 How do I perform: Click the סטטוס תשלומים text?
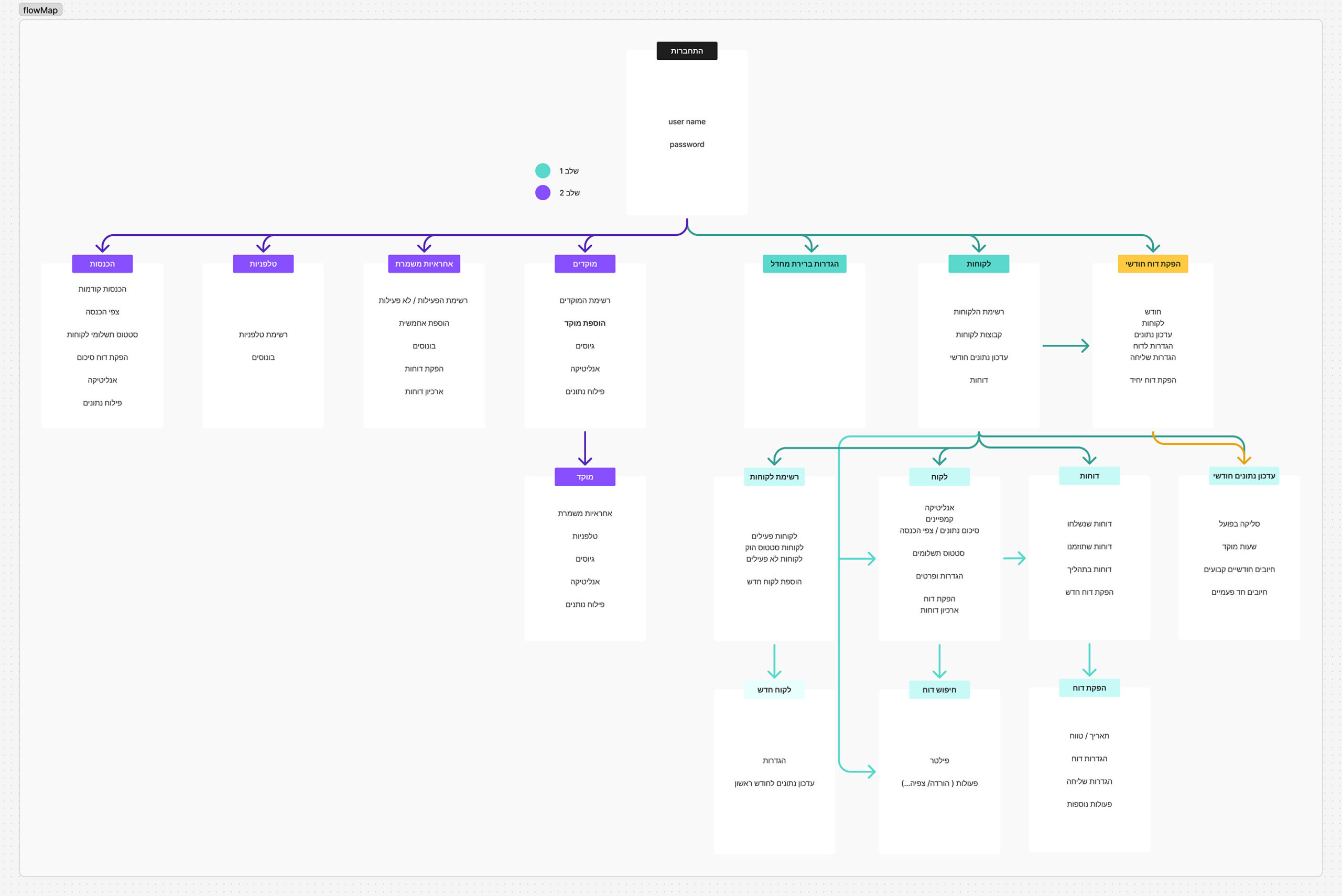click(938, 554)
